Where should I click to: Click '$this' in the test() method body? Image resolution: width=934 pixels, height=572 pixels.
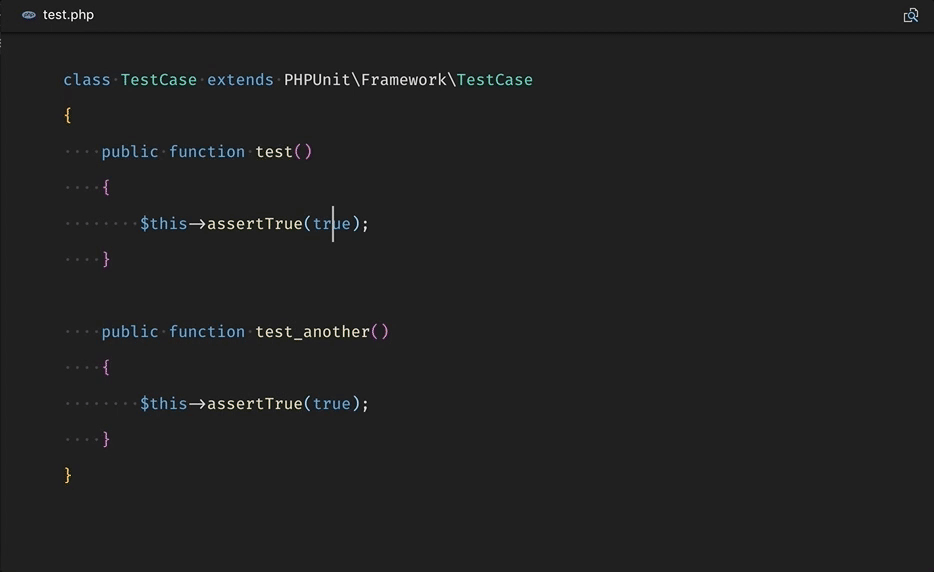[164, 224]
